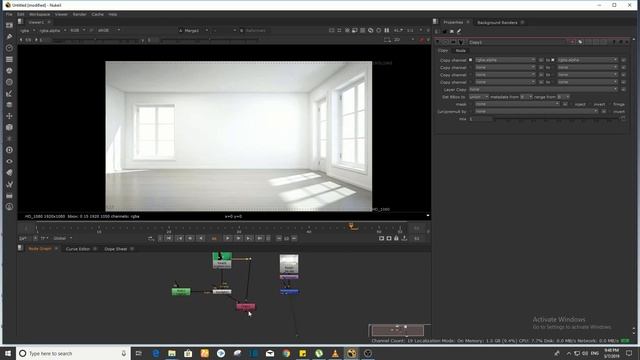640x360 pixels.
Task: Open the Transform nodes menu in left toolbar
Action: 9,116
